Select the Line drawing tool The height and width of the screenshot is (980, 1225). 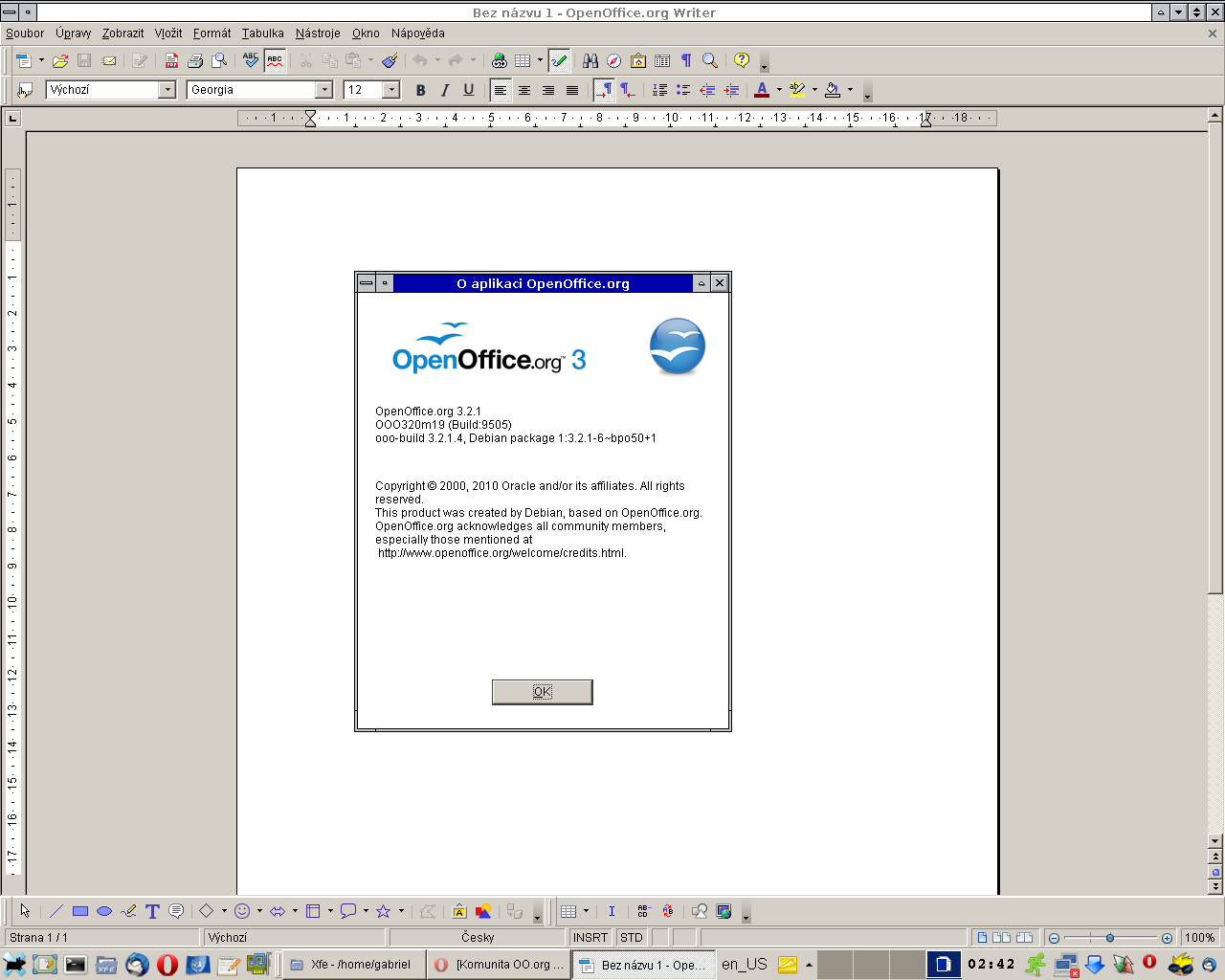point(56,911)
